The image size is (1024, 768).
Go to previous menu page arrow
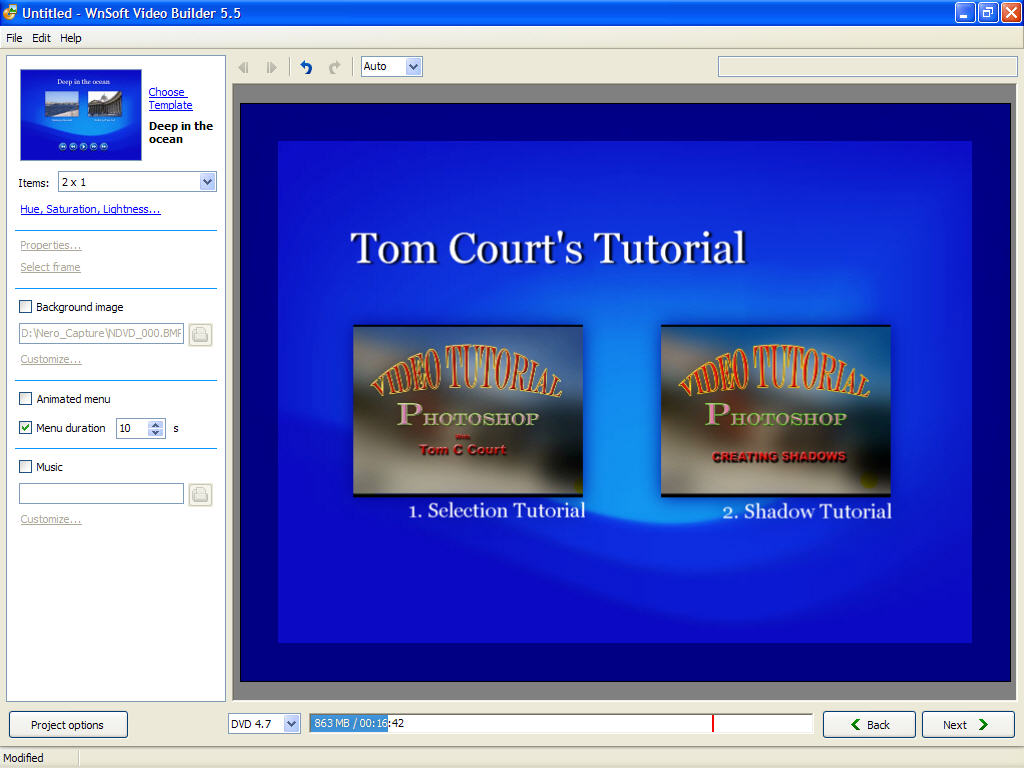244,67
